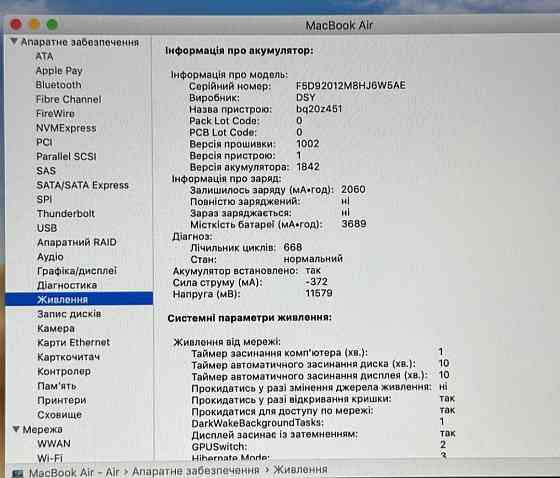Click the PCB Lot Code label

coord(223,132)
